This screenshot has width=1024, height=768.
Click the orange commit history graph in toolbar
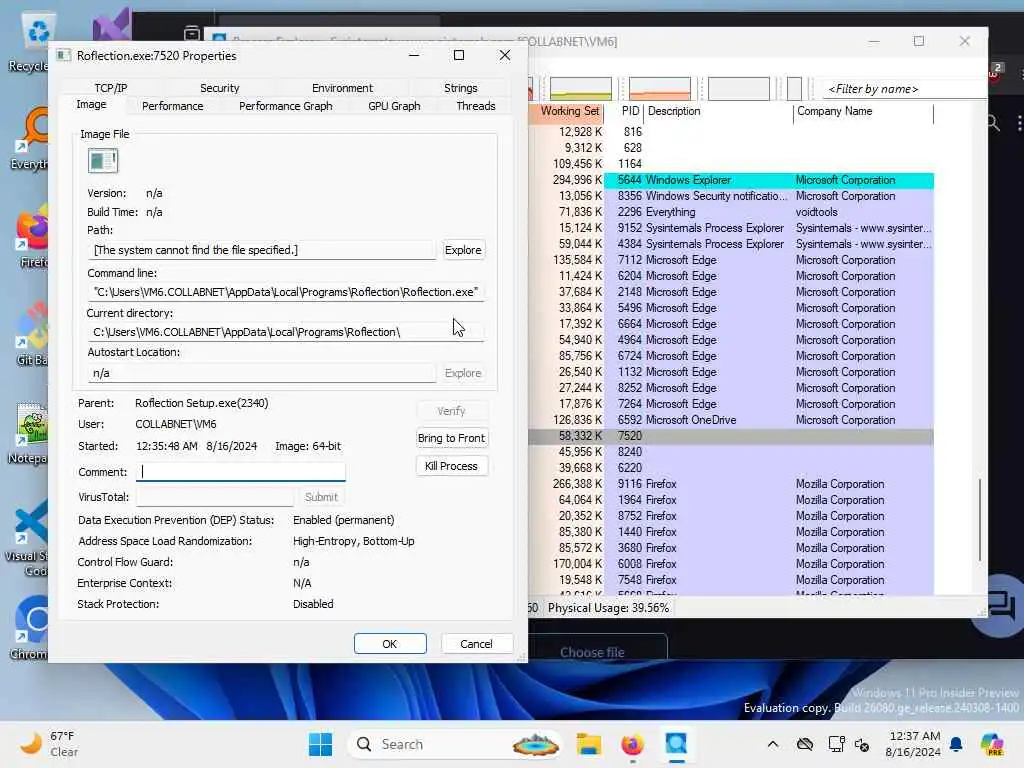660,89
